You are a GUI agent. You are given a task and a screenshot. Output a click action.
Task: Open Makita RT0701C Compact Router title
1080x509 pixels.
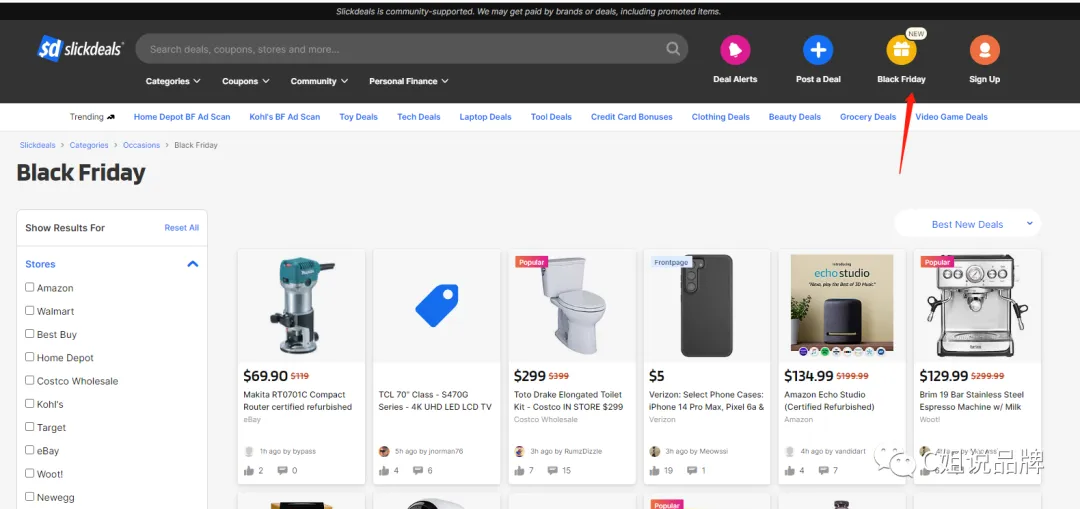click(x=298, y=401)
